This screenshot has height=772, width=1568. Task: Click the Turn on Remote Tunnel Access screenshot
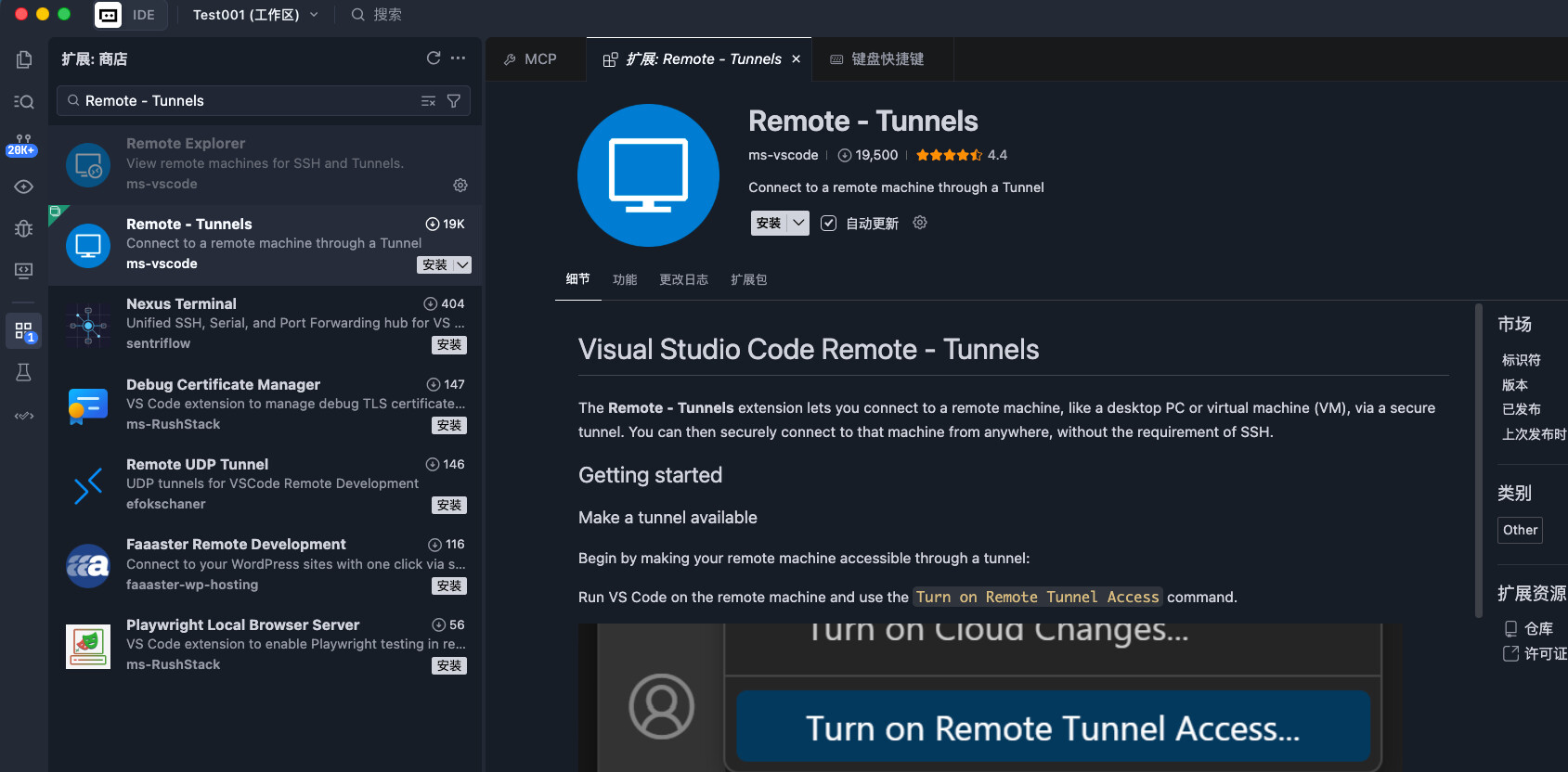pyautogui.click(x=990, y=698)
